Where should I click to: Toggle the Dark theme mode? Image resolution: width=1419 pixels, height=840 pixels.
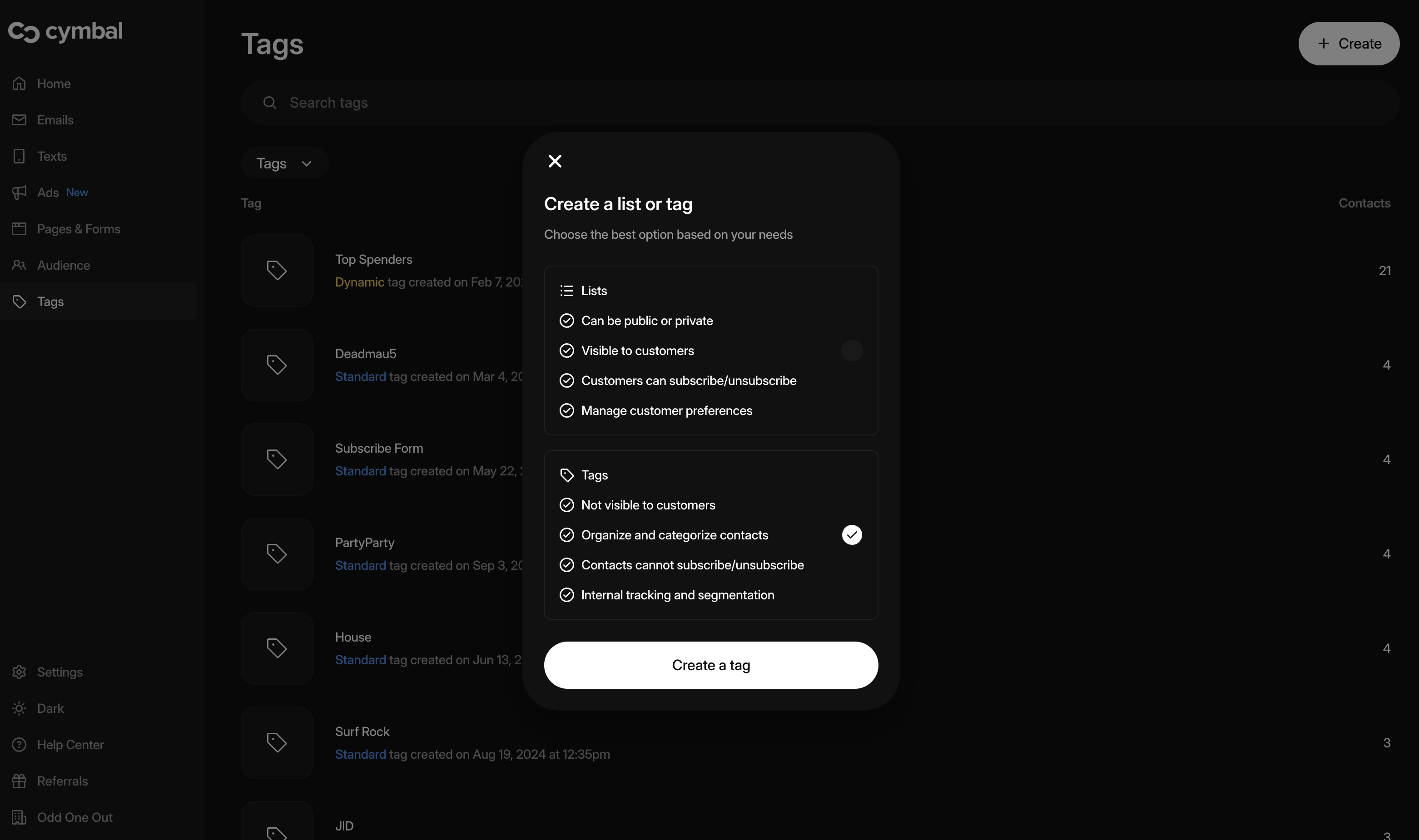[50, 708]
